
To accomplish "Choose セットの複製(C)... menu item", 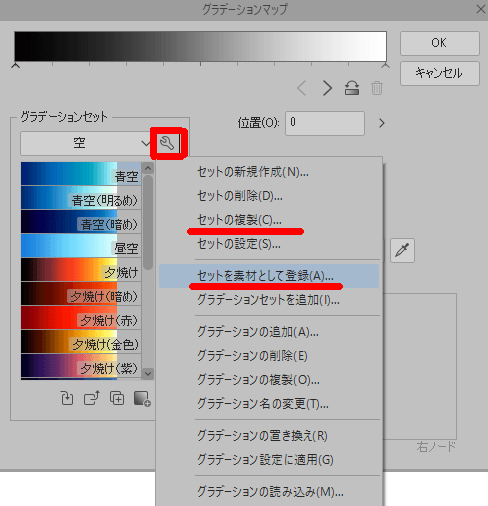I will tap(269, 220).
